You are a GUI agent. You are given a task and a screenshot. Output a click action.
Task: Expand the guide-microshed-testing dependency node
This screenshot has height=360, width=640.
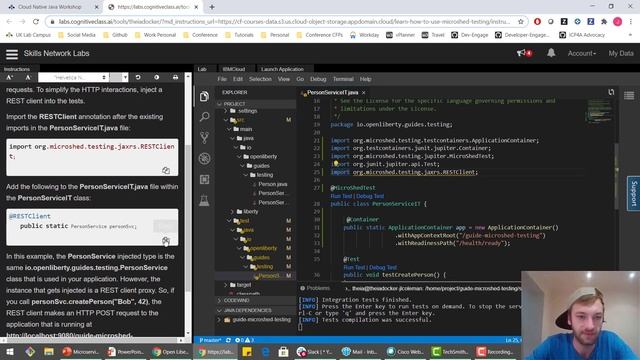(x=220, y=320)
